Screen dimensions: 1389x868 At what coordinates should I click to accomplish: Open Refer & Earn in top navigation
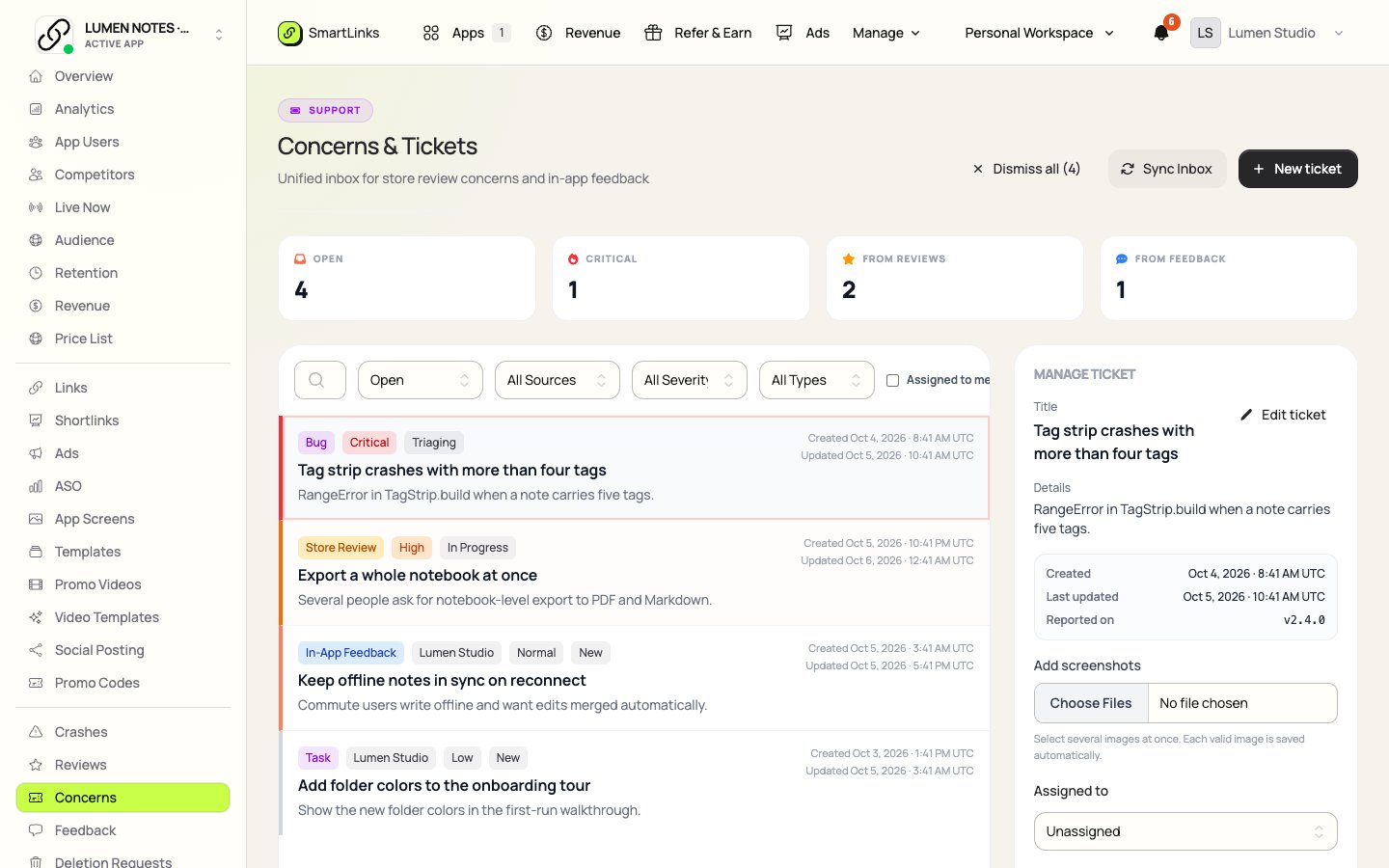(x=698, y=33)
